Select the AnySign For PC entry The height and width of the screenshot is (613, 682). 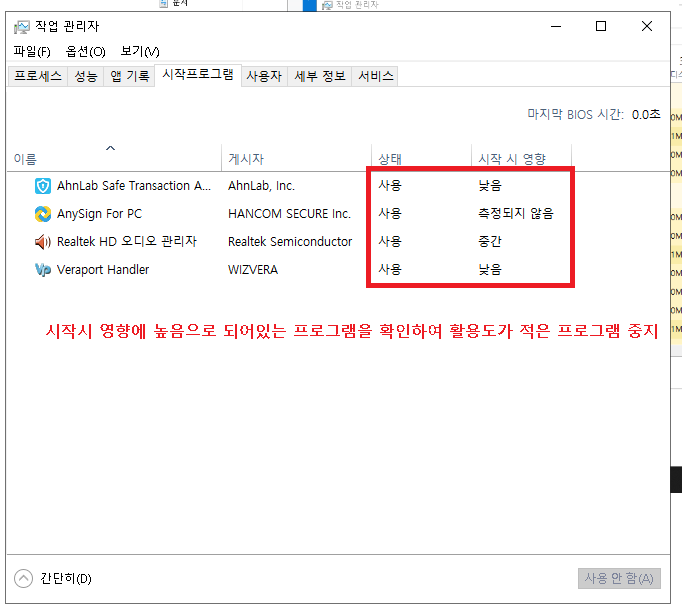[99, 214]
